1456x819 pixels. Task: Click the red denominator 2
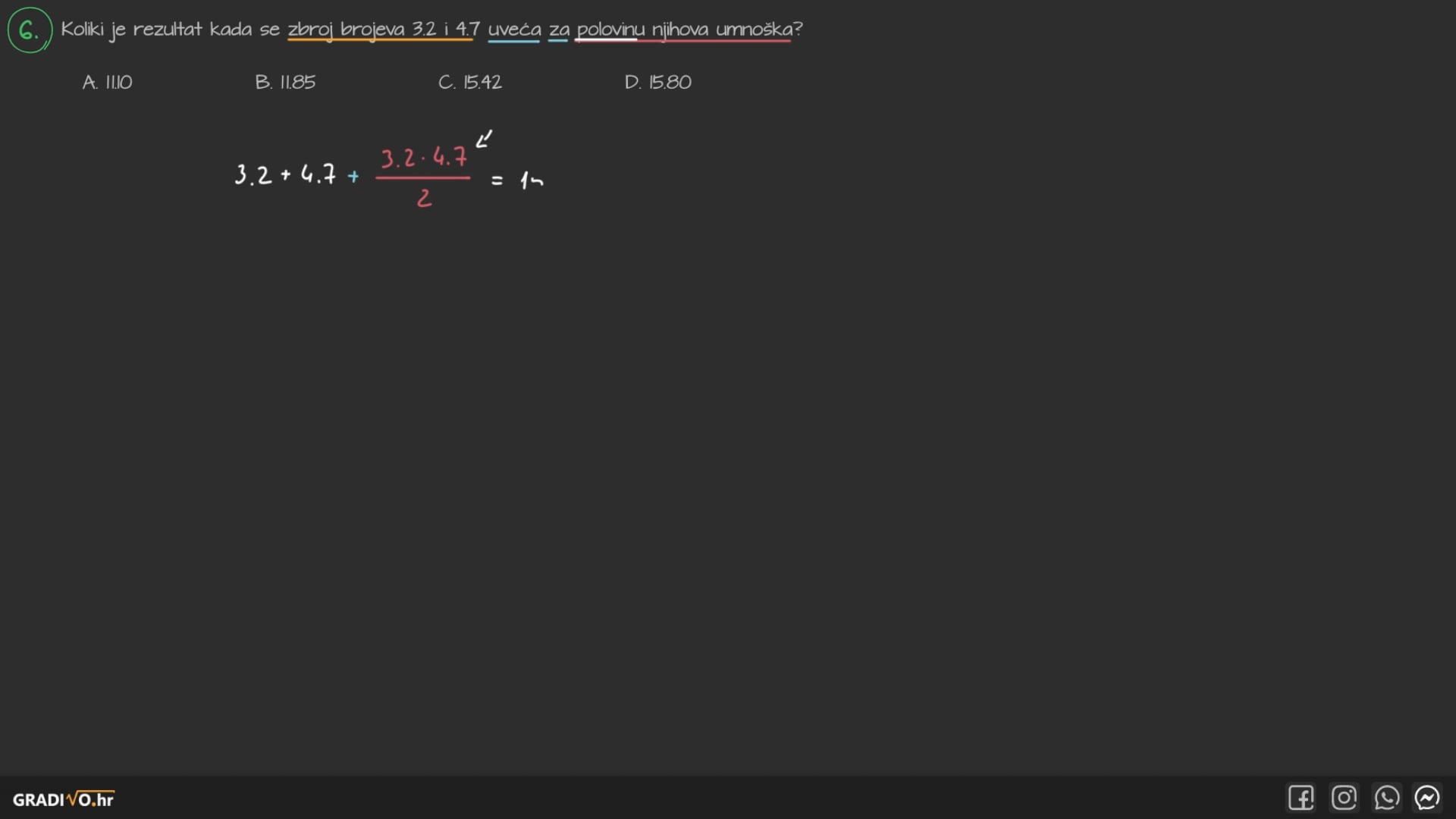point(424,198)
